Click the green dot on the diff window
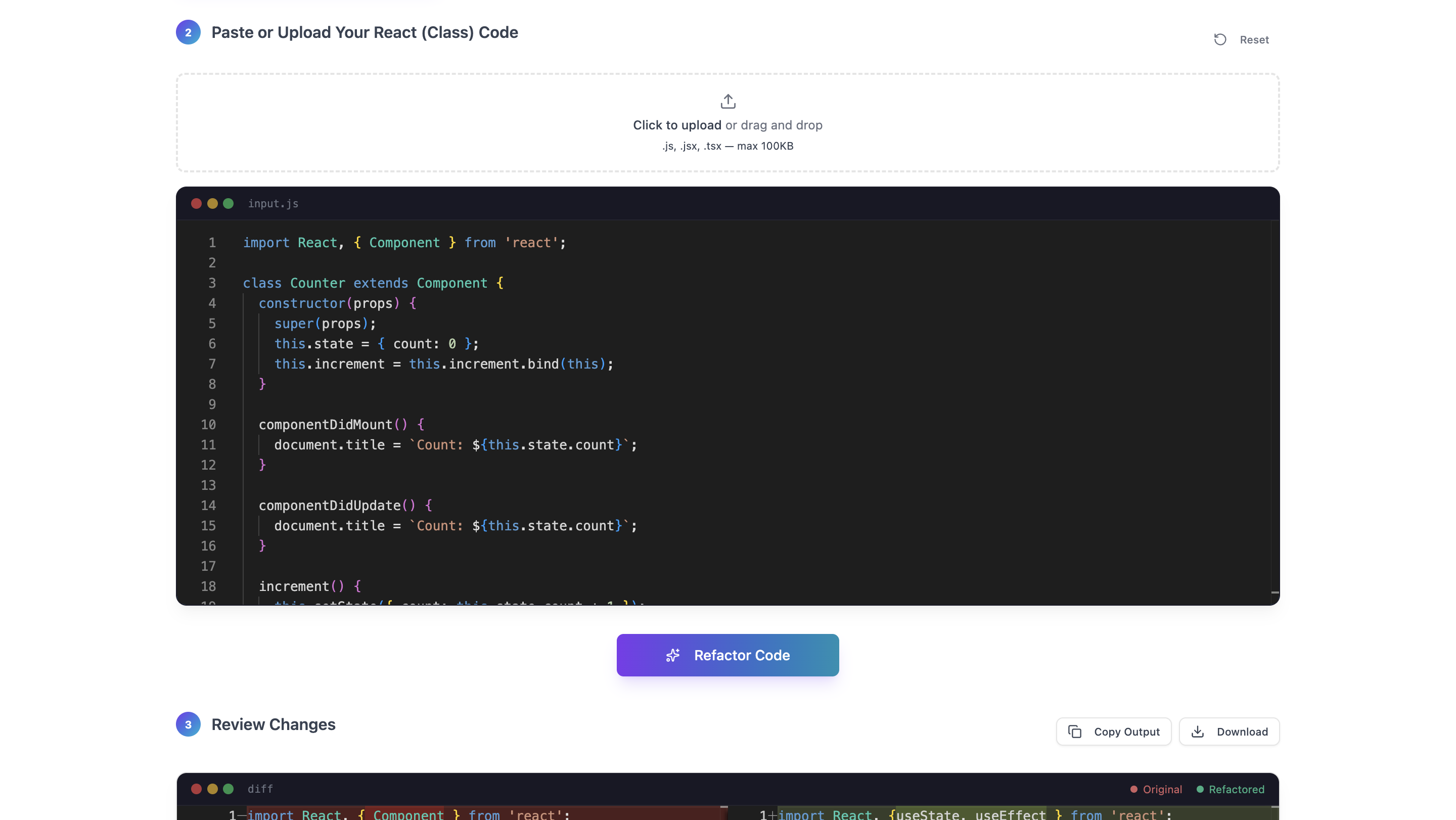 [229, 788]
